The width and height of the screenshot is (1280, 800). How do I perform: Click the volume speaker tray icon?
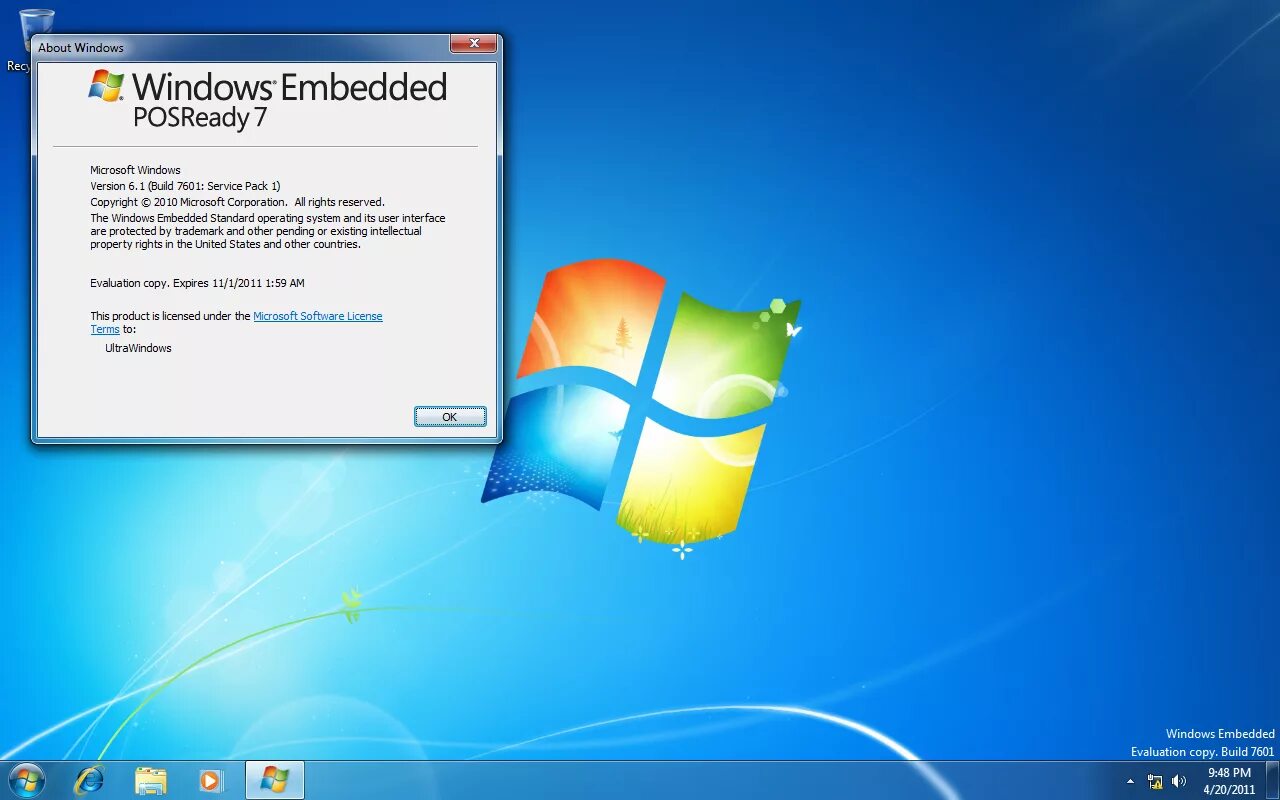(1179, 781)
